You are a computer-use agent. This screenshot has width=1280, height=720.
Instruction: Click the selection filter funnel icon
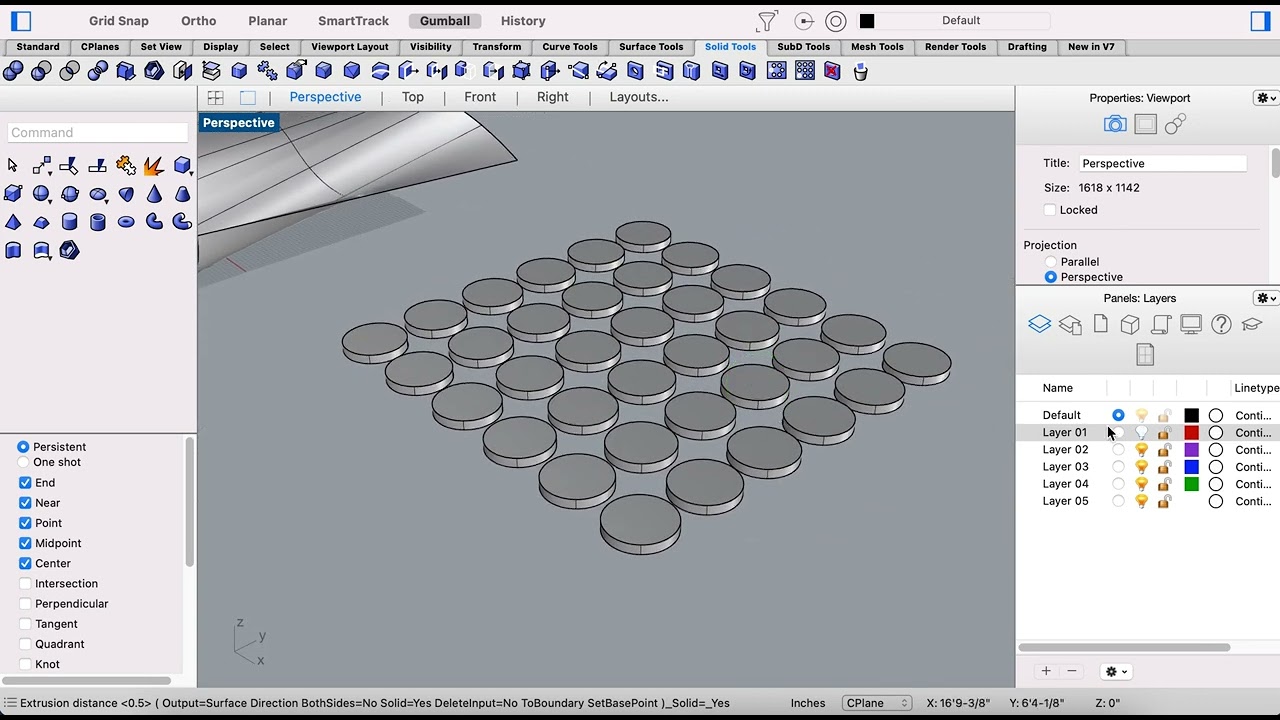click(767, 21)
